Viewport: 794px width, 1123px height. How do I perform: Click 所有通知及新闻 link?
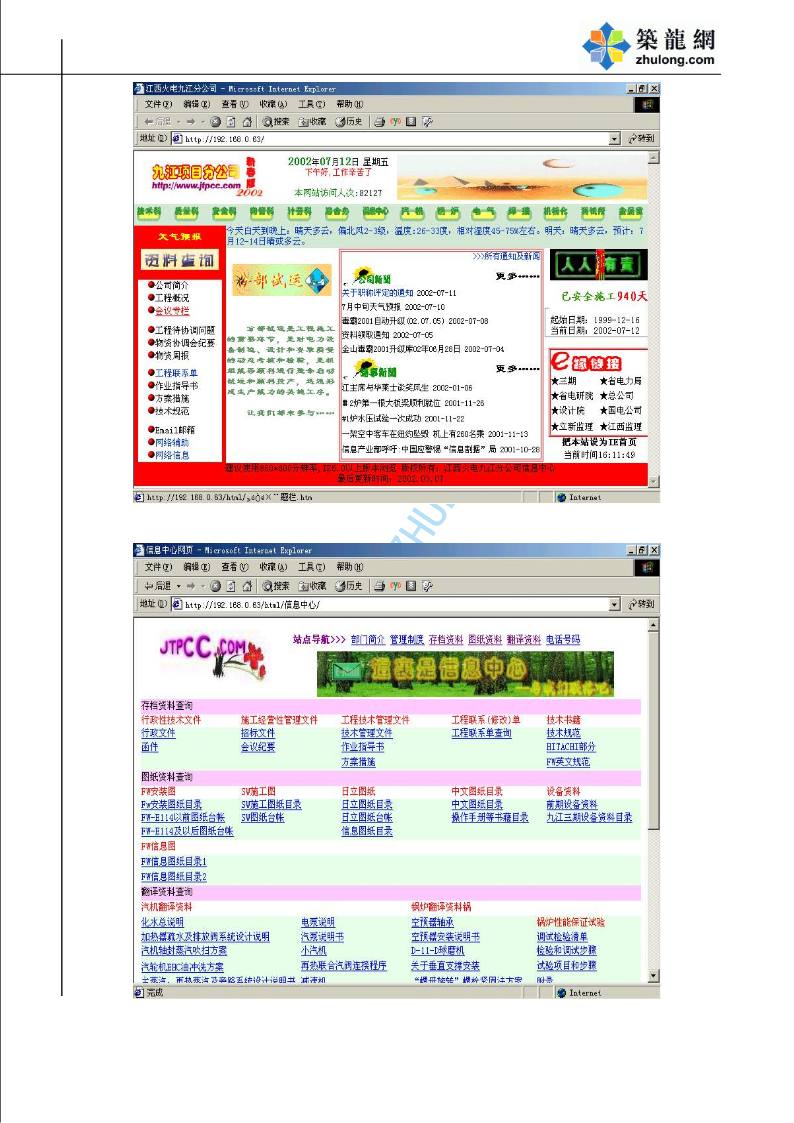[x=506, y=256]
